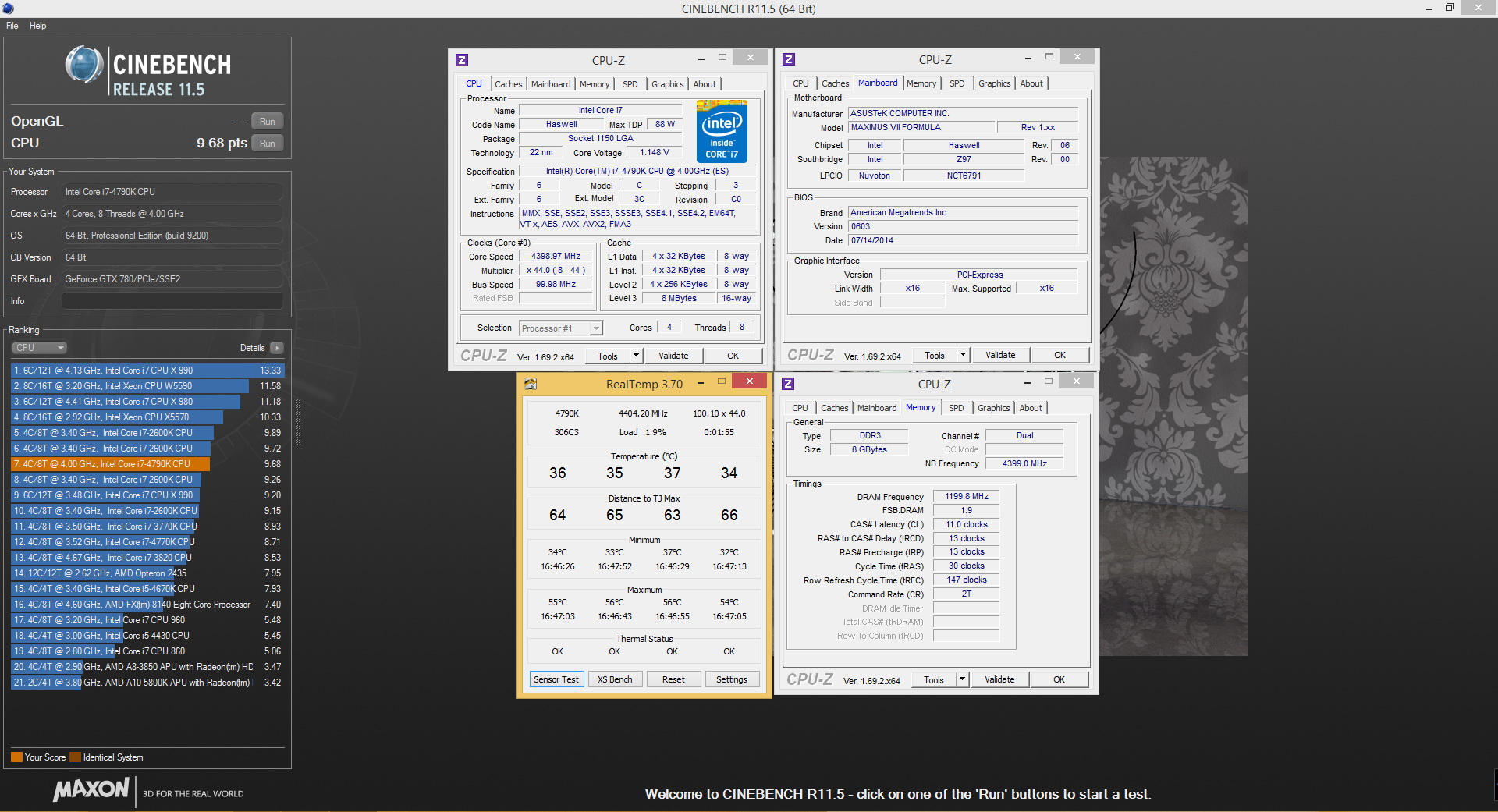Click the MAXON logo at bottom
This screenshot has width=1498, height=812.
(91, 789)
